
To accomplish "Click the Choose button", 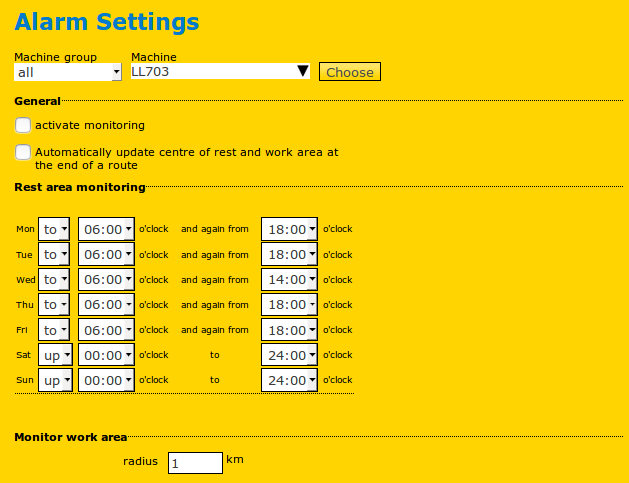I will point(350,72).
